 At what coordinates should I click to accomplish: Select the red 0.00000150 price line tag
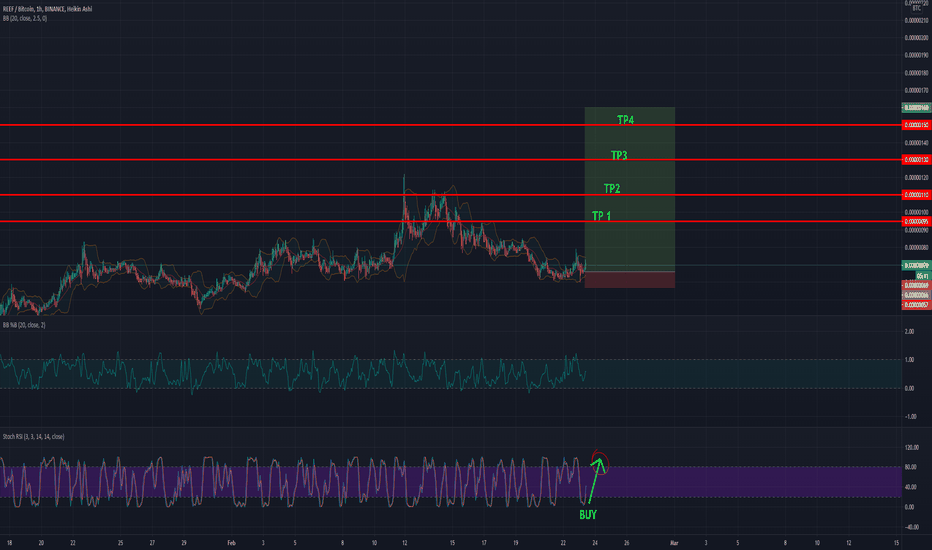tap(916, 125)
